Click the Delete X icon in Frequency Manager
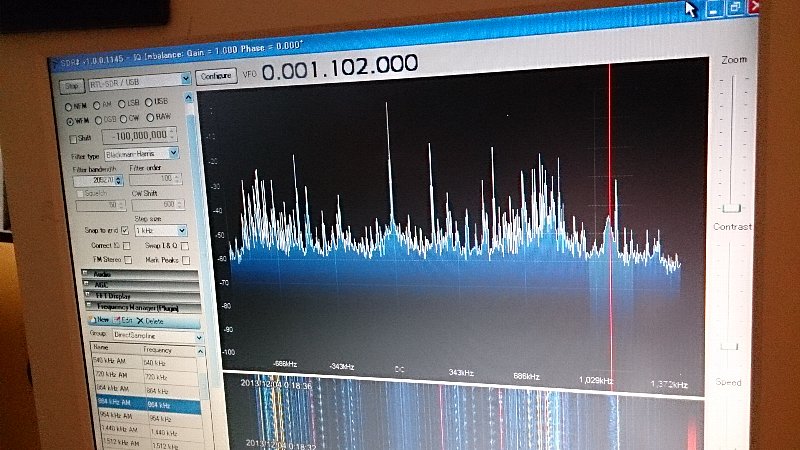The image size is (800, 450). tap(140, 321)
